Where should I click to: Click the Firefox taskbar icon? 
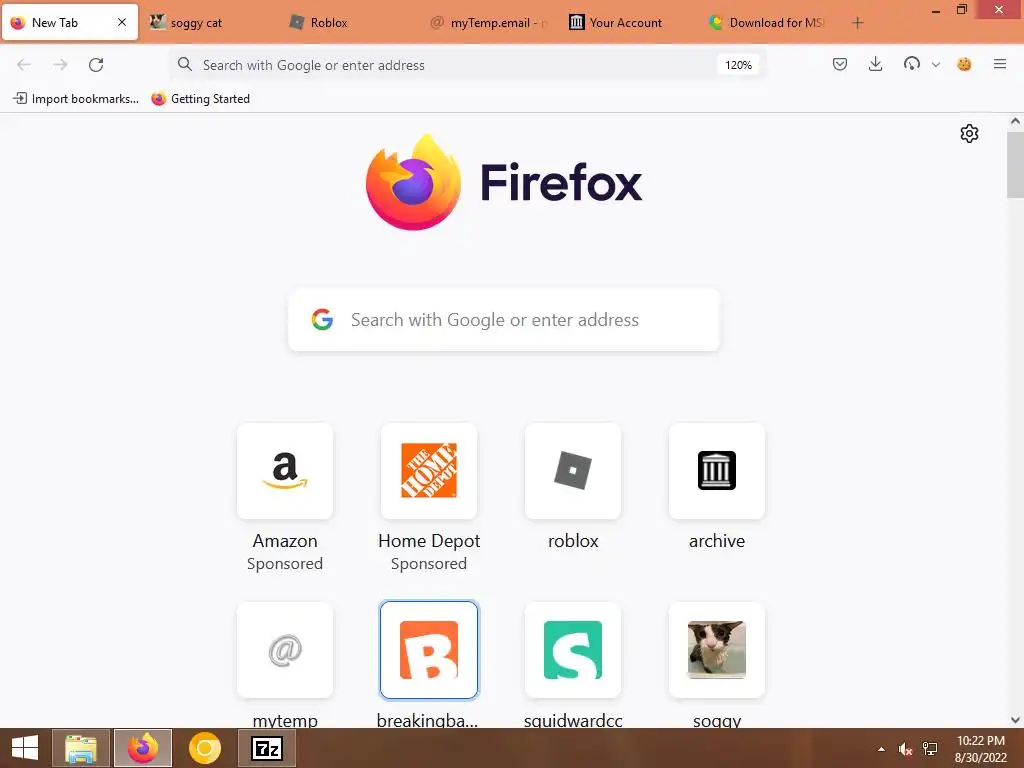click(143, 748)
